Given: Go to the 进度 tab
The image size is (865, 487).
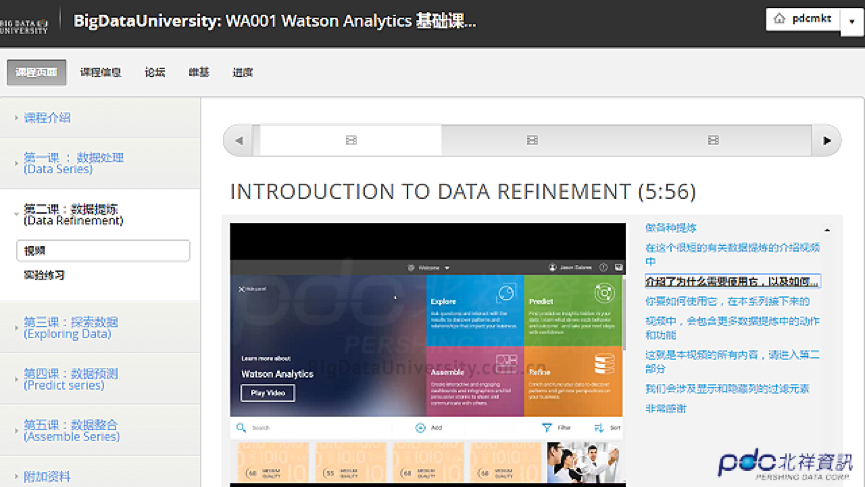Looking at the screenshot, I should [243, 72].
